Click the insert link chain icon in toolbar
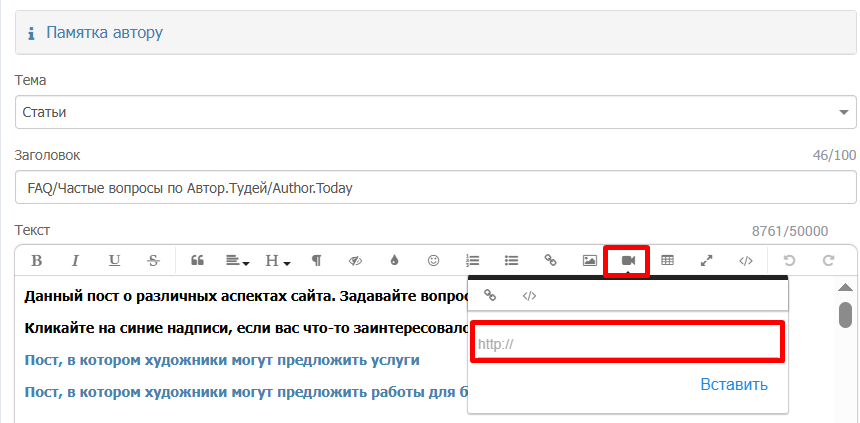860x423 pixels. (550, 261)
